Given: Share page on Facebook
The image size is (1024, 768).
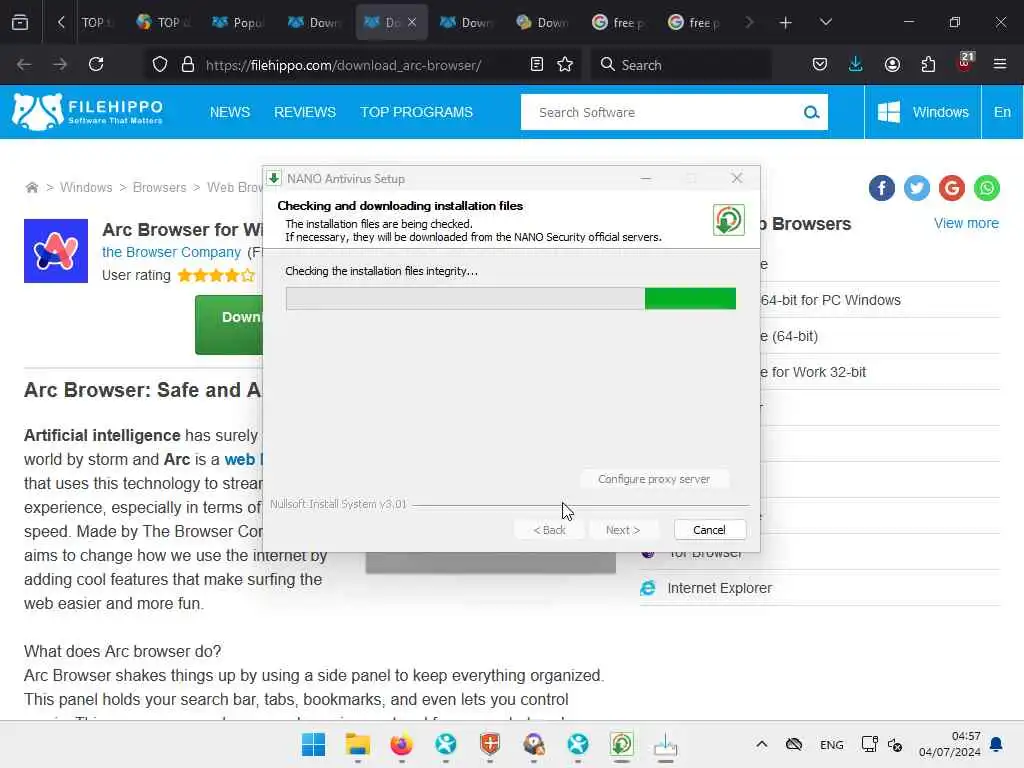Looking at the screenshot, I should point(882,188).
